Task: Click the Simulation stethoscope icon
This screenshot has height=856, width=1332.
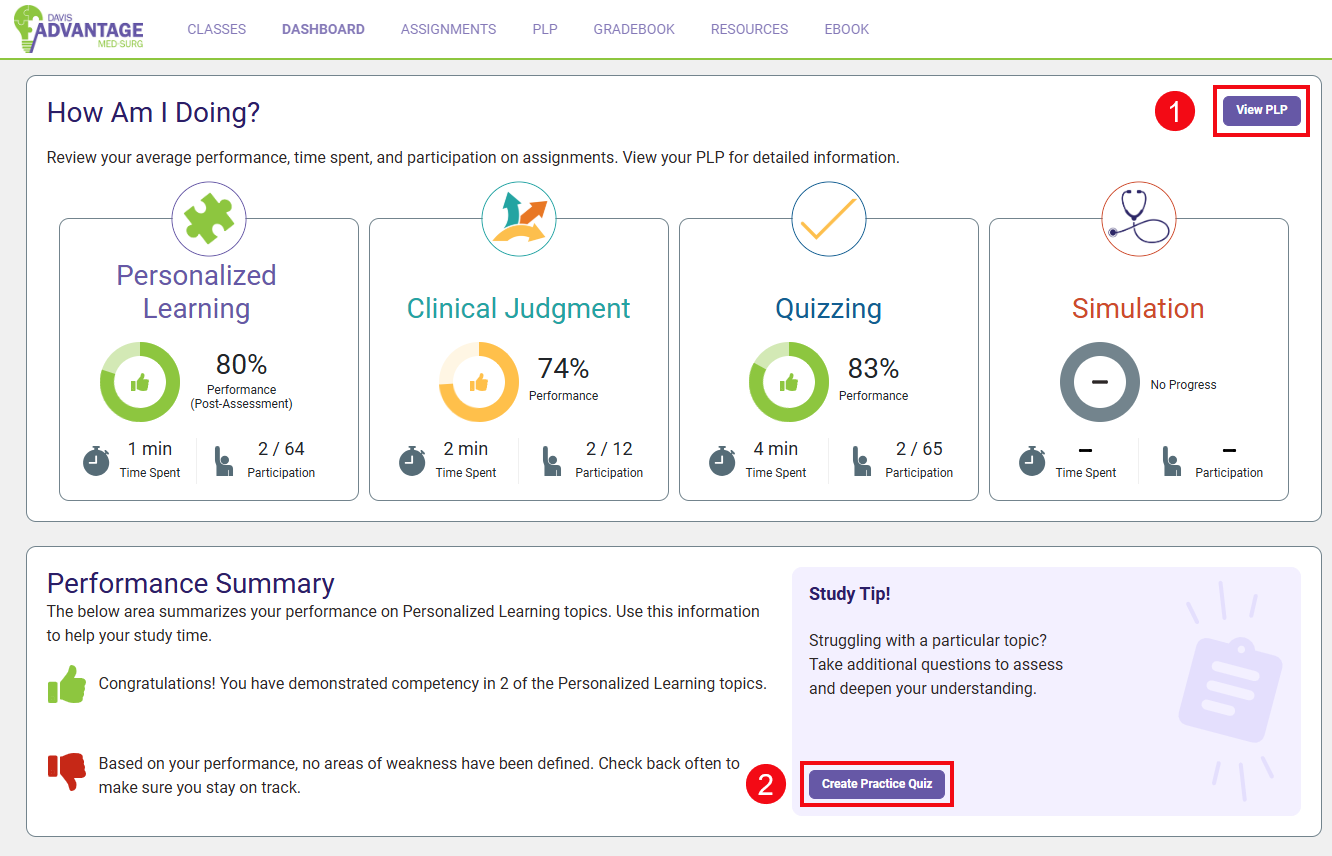Action: [1139, 219]
